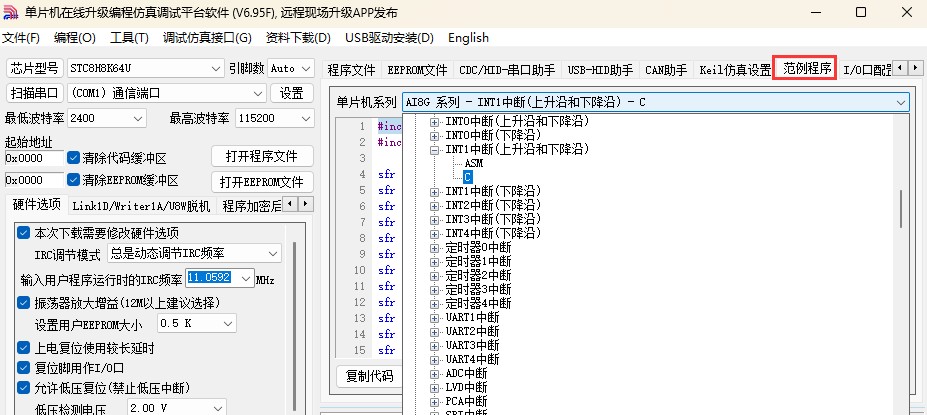Open the (COM1) 通信端口 dropdown

(167, 93)
